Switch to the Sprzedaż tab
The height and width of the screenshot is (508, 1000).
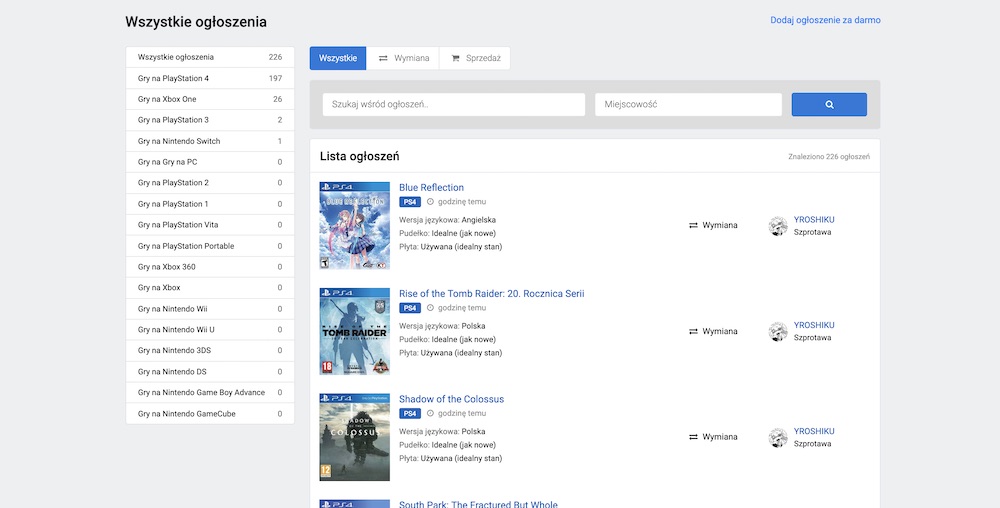click(474, 58)
